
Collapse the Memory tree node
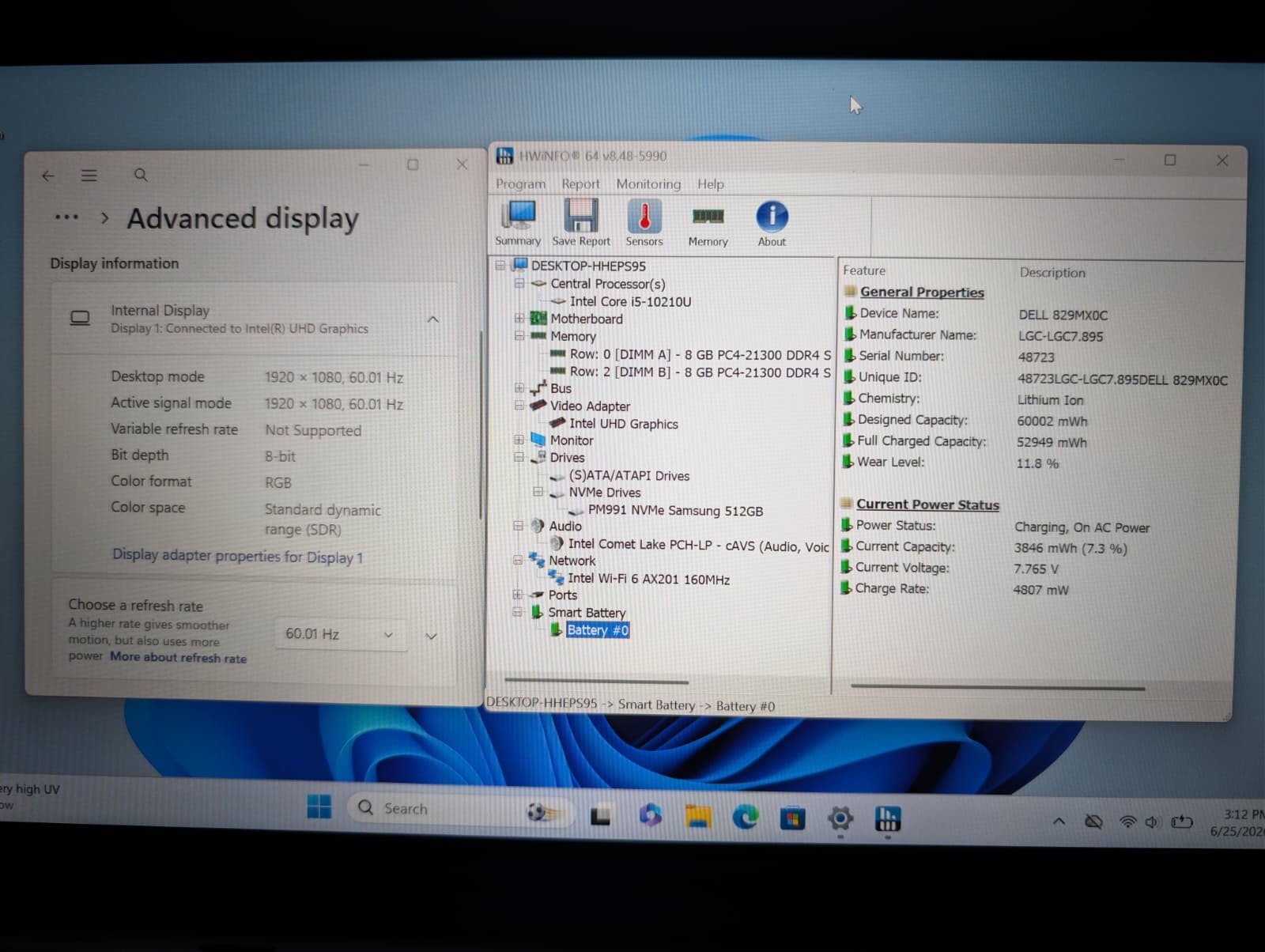point(519,335)
